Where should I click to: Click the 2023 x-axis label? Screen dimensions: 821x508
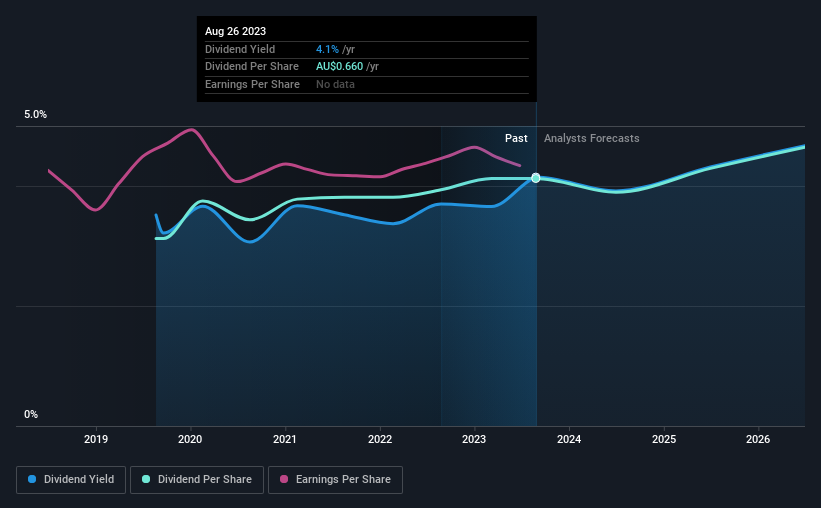tap(474, 439)
